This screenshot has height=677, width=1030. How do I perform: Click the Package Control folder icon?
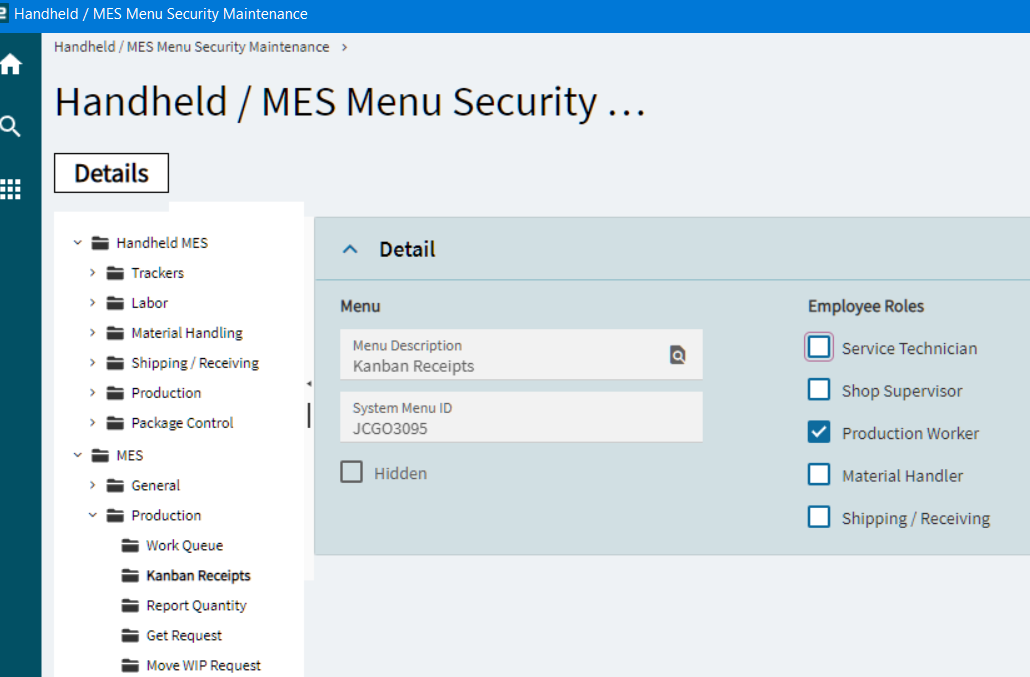(x=115, y=423)
